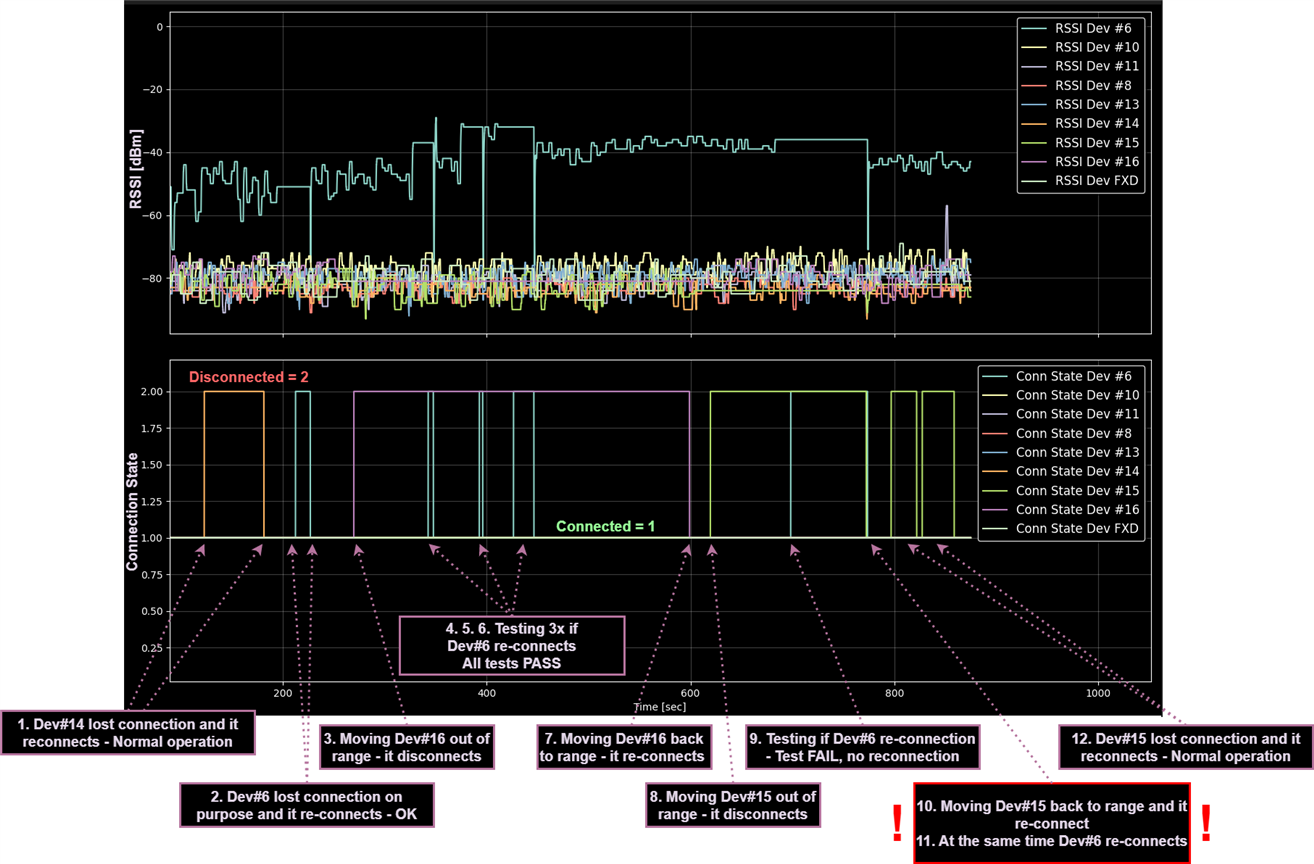The width and height of the screenshot is (1314, 864).
Task: Click Conn State Dev #14 legend entry
Action: 1077,471
